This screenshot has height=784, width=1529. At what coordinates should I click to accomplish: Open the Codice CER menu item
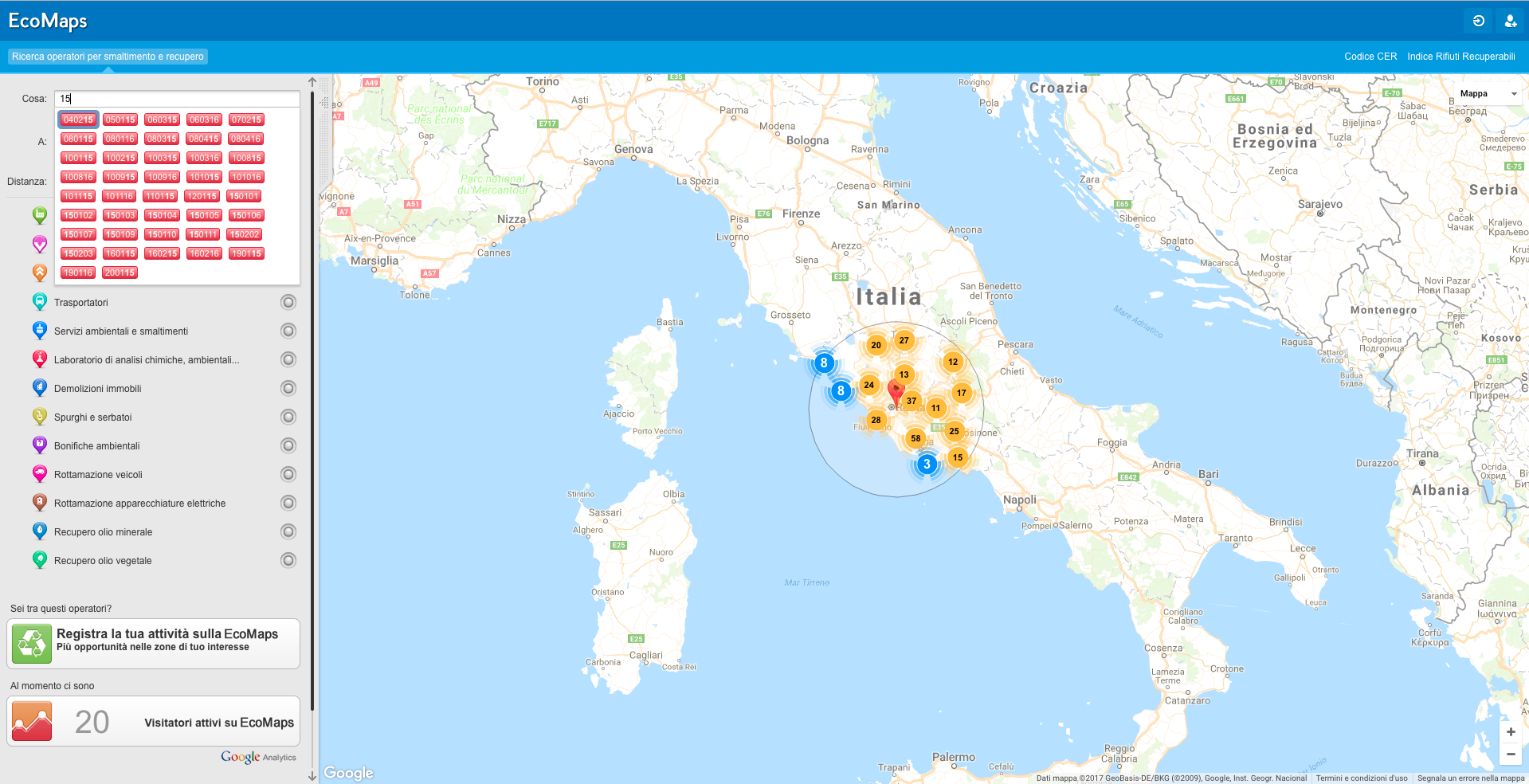click(x=1370, y=57)
